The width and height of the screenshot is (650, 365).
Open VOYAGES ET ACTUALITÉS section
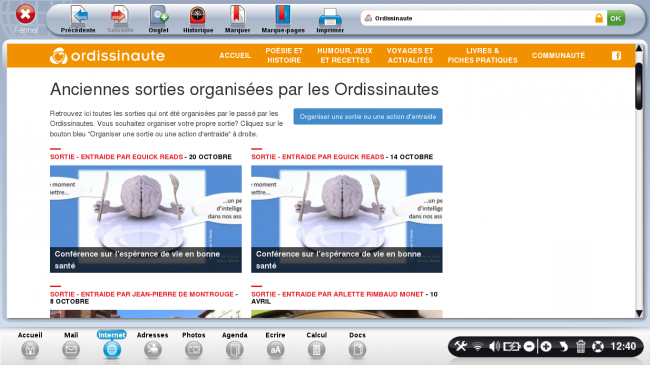(x=410, y=56)
